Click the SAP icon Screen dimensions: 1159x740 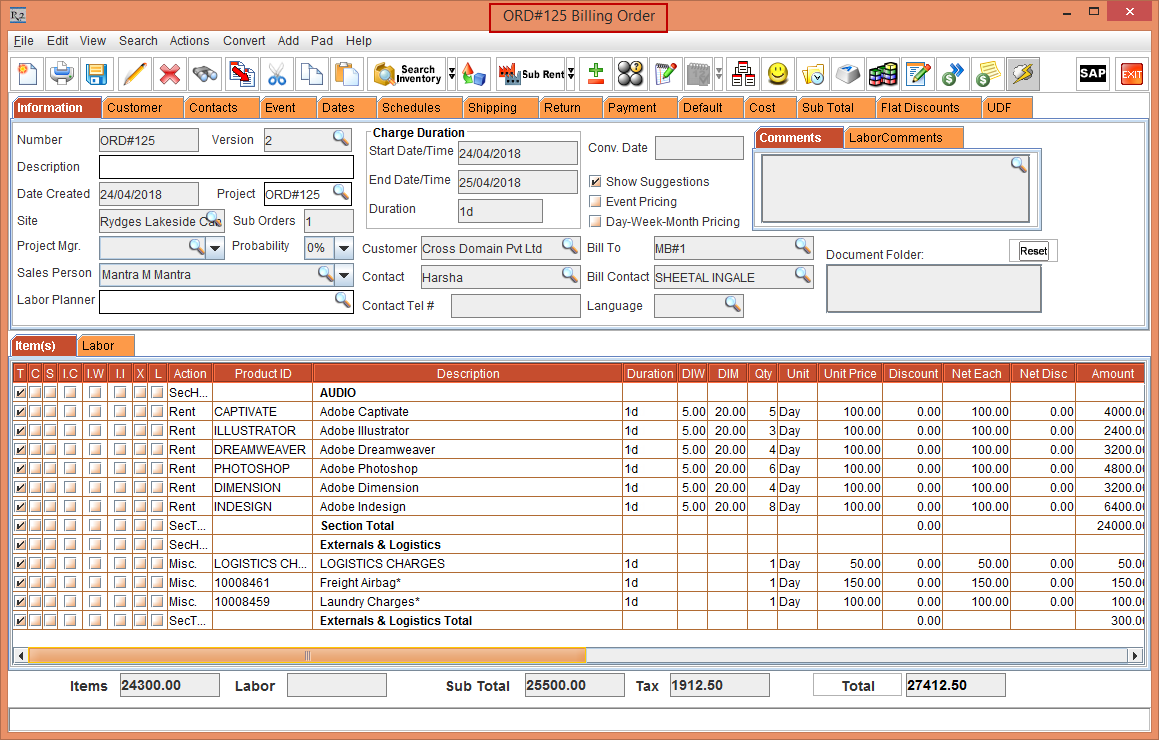point(1092,74)
